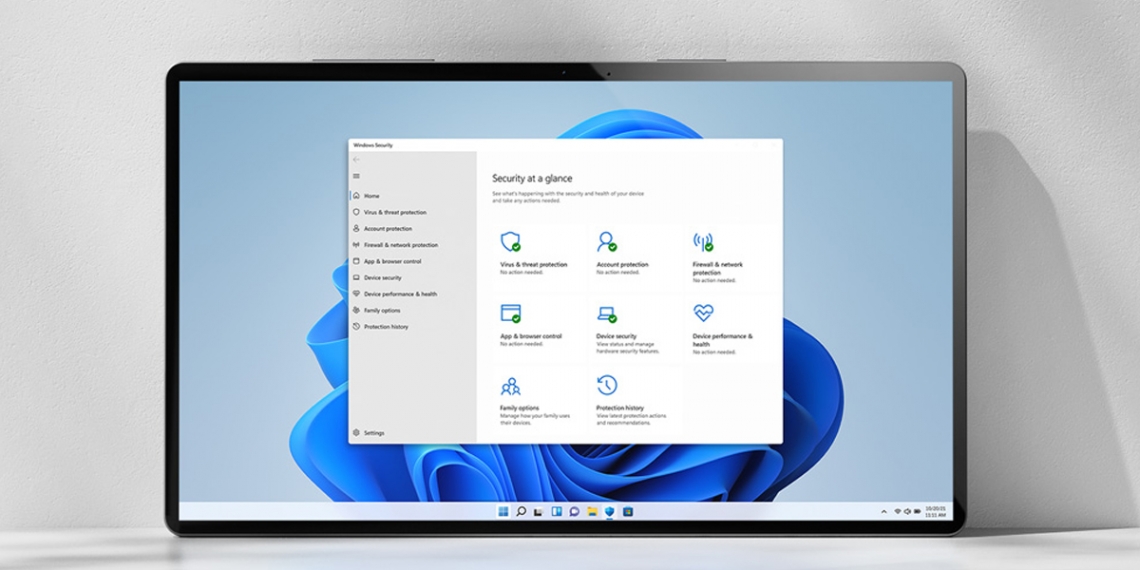
Task: Click the Device security laptop card icon
Action: point(606,314)
